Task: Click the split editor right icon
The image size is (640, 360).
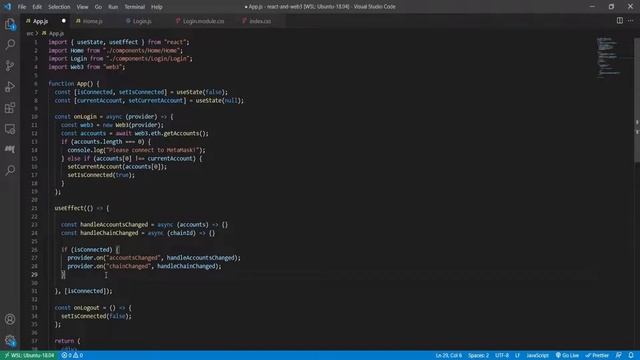Action: pyautogui.click(x=620, y=20)
